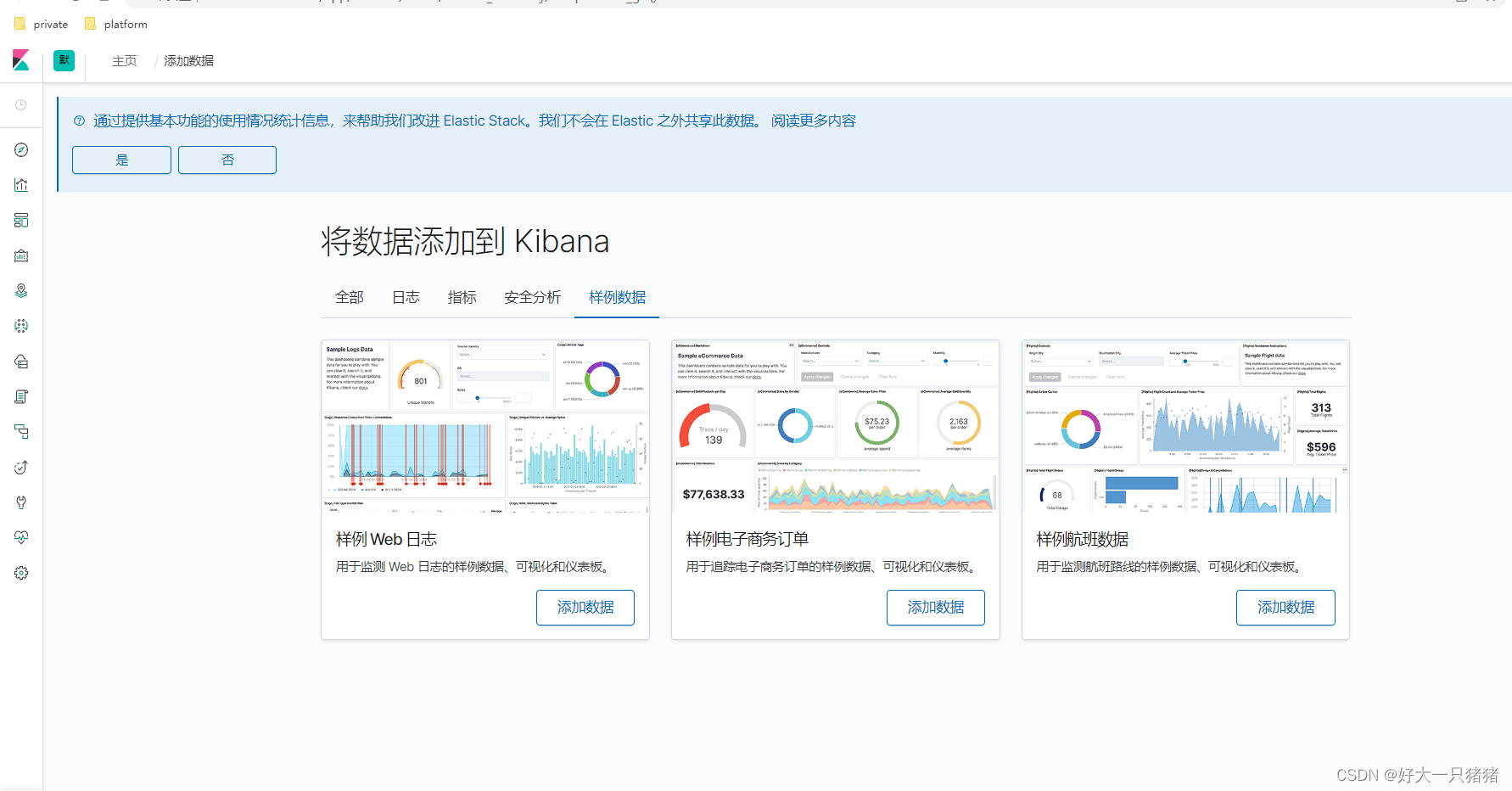This screenshot has height=791, width=1512.
Task: Click the 是 button to accept telemetry
Action: 121,160
